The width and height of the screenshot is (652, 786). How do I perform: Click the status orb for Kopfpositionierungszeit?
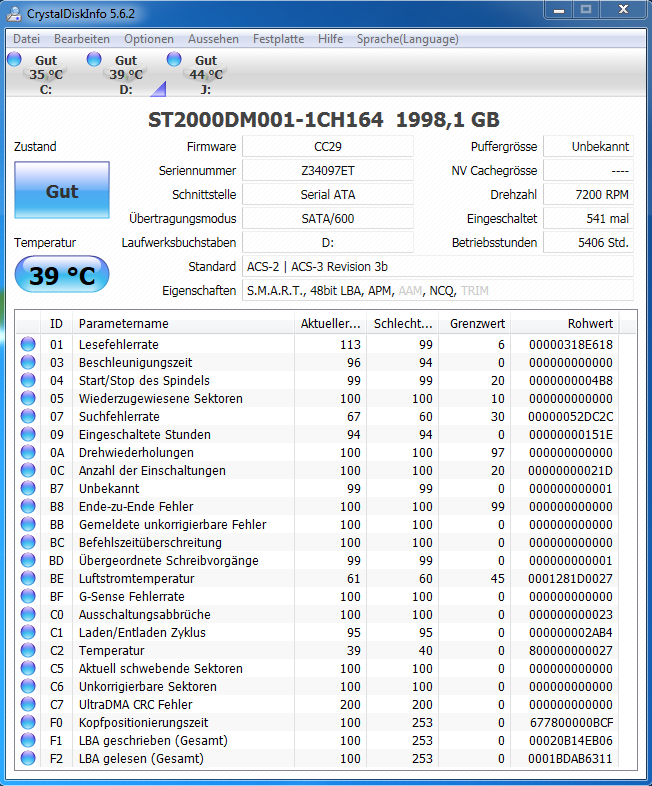point(28,722)
